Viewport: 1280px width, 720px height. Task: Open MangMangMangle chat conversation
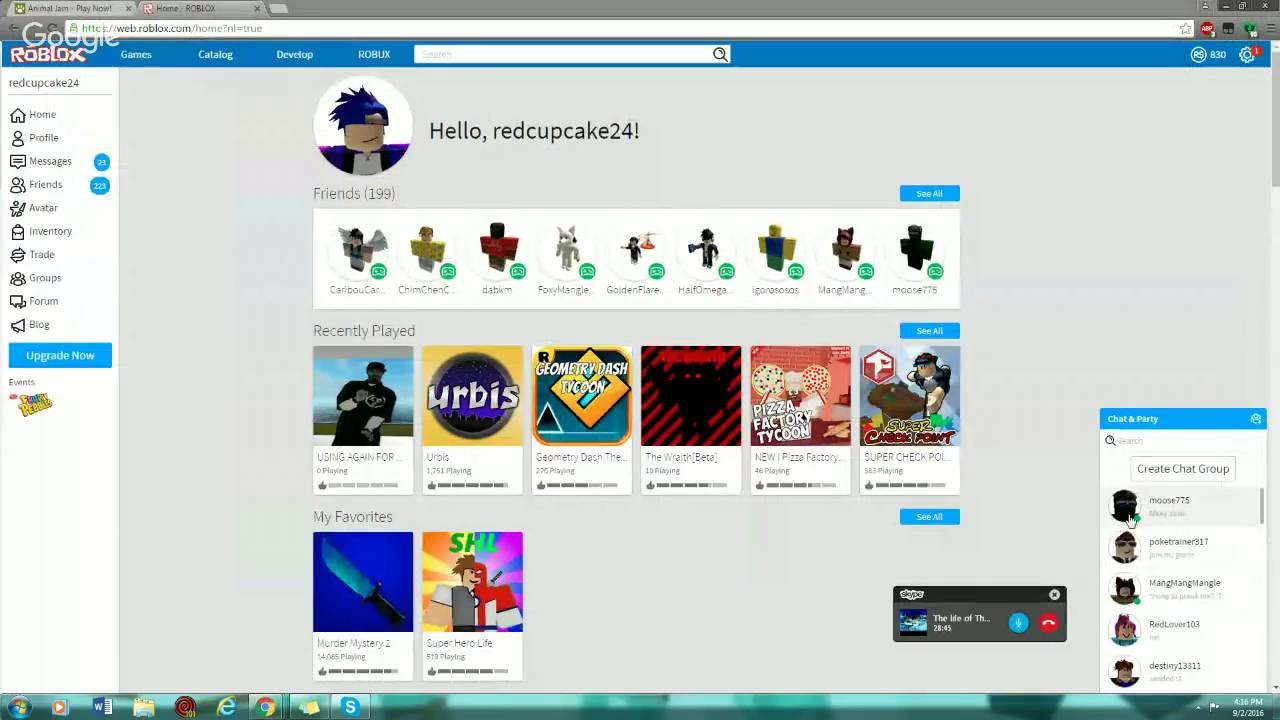[x=1180, y=588]
